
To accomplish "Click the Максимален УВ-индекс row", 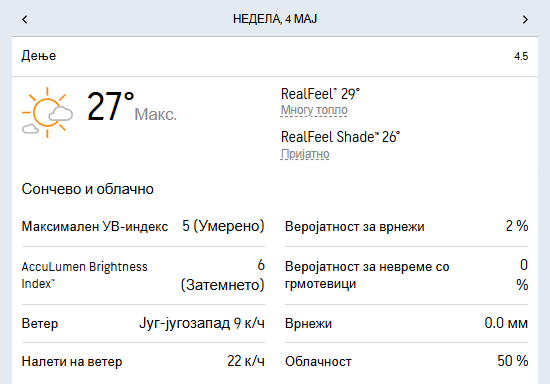I will coord(143,227).
